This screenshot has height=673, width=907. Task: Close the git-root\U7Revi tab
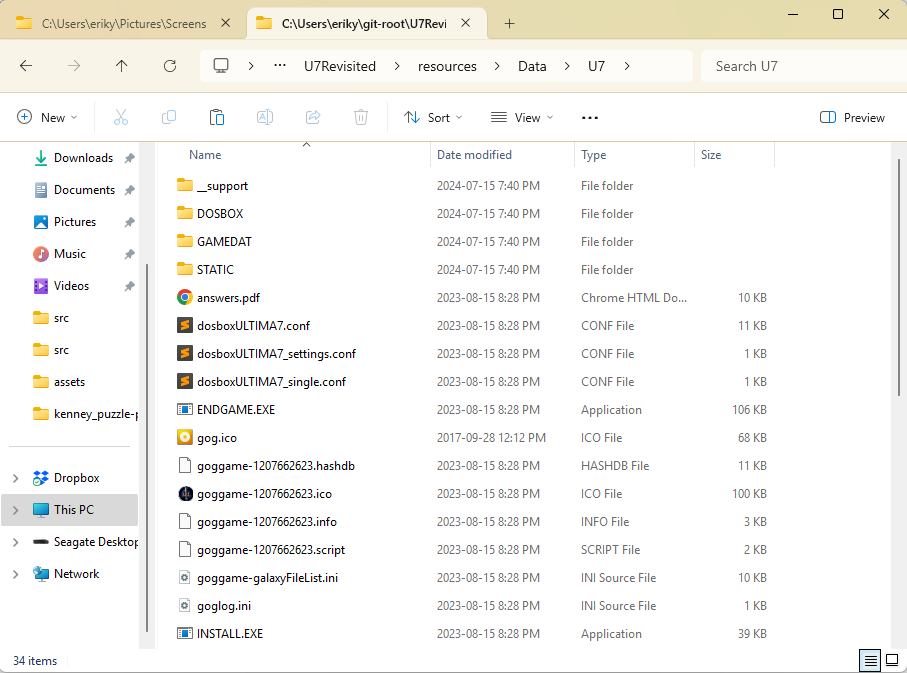(466, 23)
